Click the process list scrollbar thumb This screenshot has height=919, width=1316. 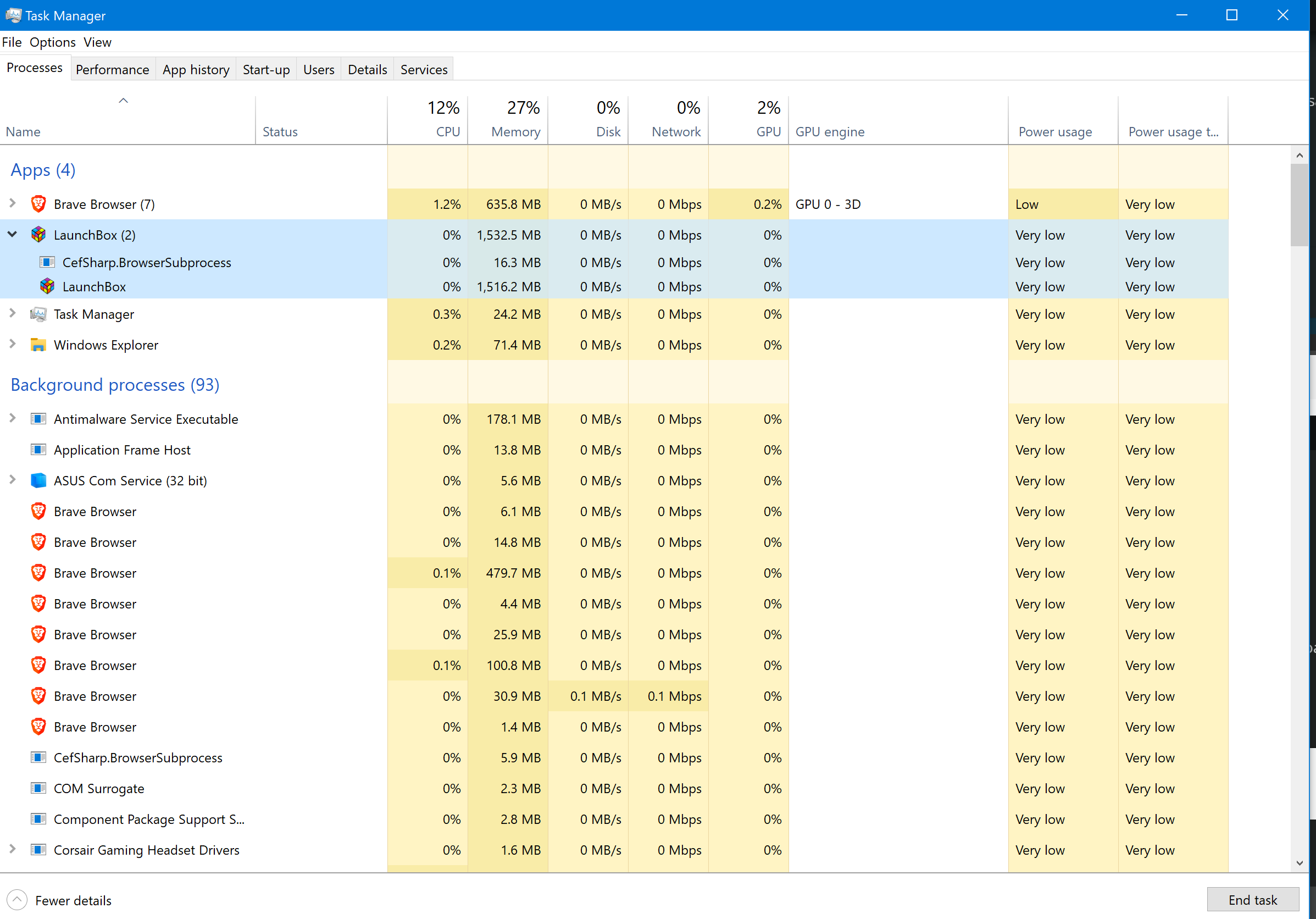tap(1300, 204)
